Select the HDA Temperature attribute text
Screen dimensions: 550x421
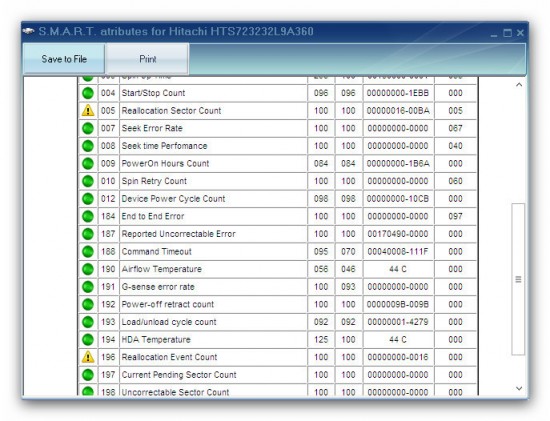click(x=156, y=340)
